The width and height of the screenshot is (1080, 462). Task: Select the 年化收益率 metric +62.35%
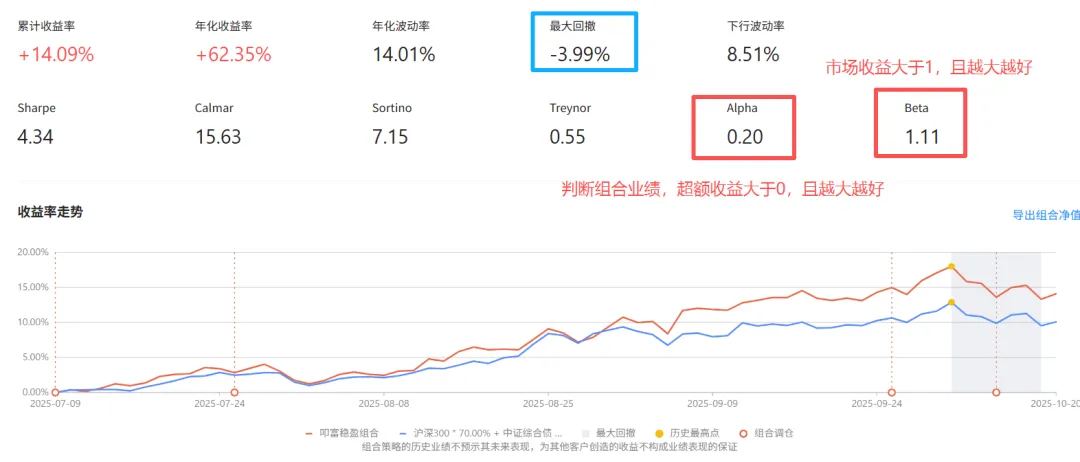(233, 55)
